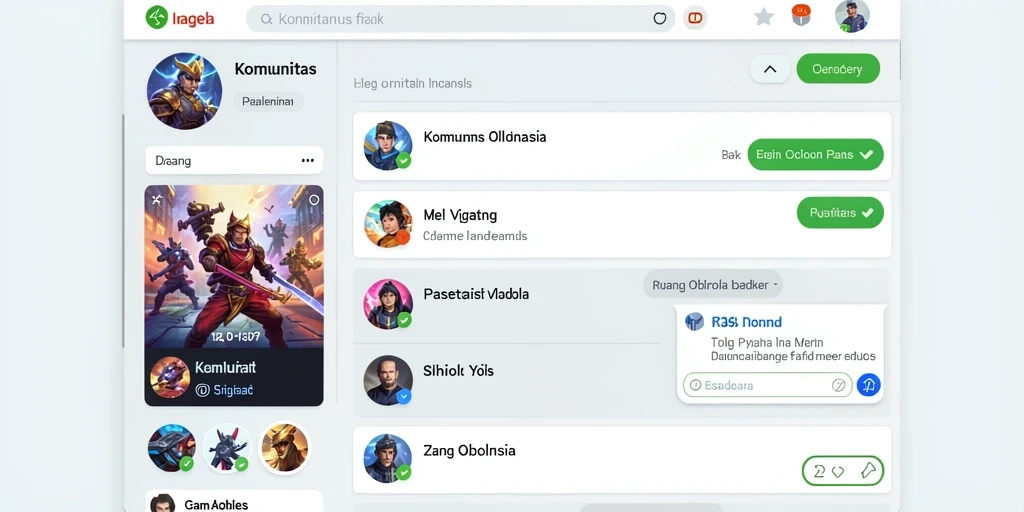The width and height of the screenshot is (1024, 512).
Task: Toggle the circle indicator on artwork card
Action: coord(314,200)
